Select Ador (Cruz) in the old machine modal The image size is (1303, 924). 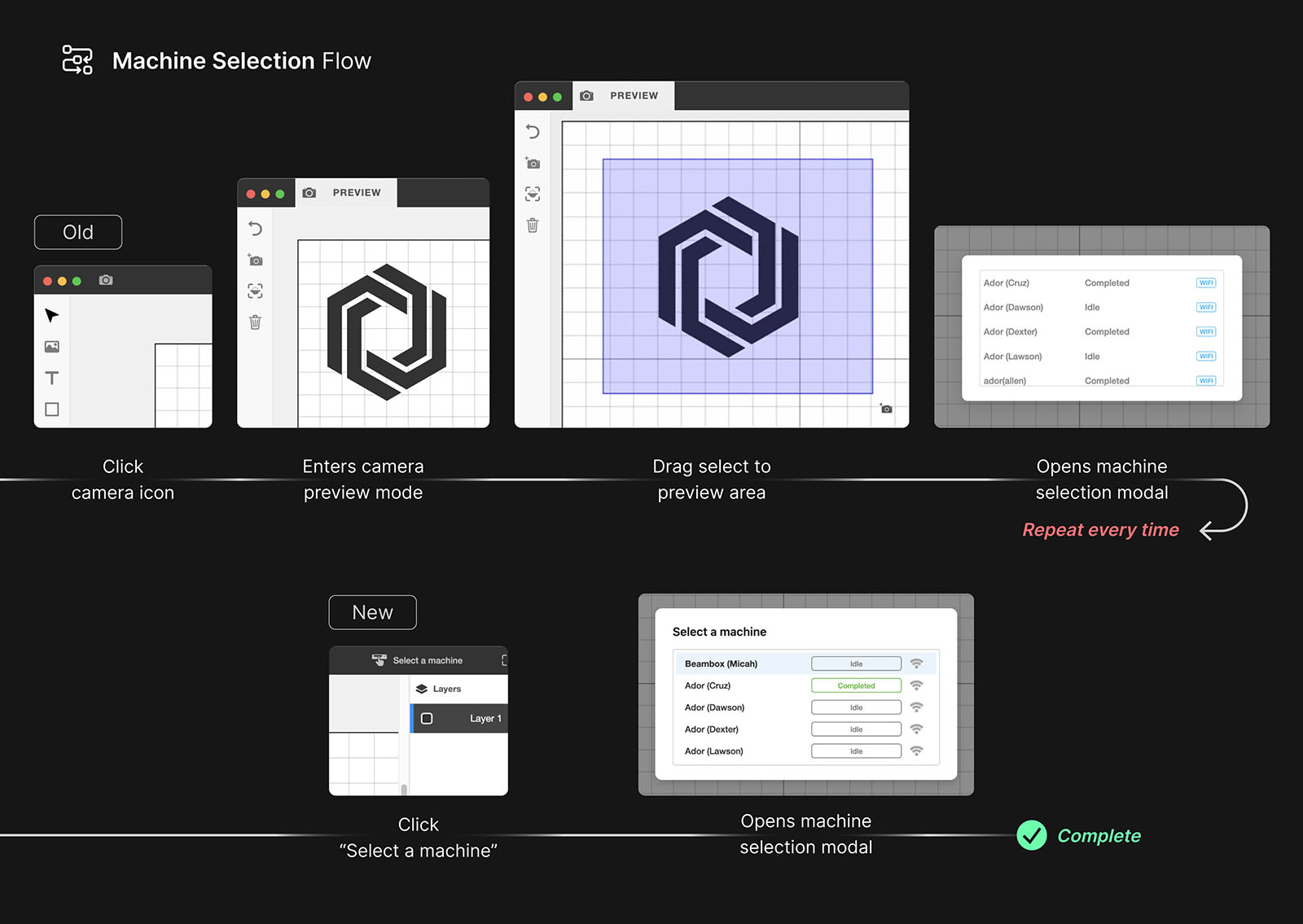(1102, 283)
